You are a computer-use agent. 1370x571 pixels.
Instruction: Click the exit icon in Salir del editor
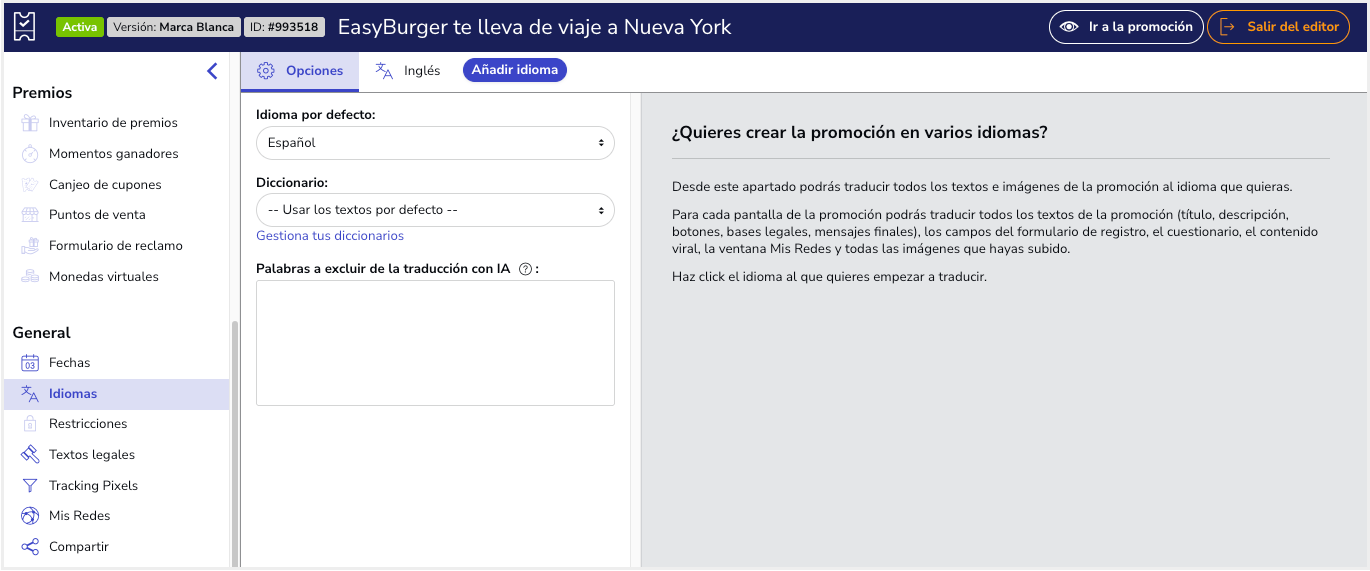(1228, 27)
